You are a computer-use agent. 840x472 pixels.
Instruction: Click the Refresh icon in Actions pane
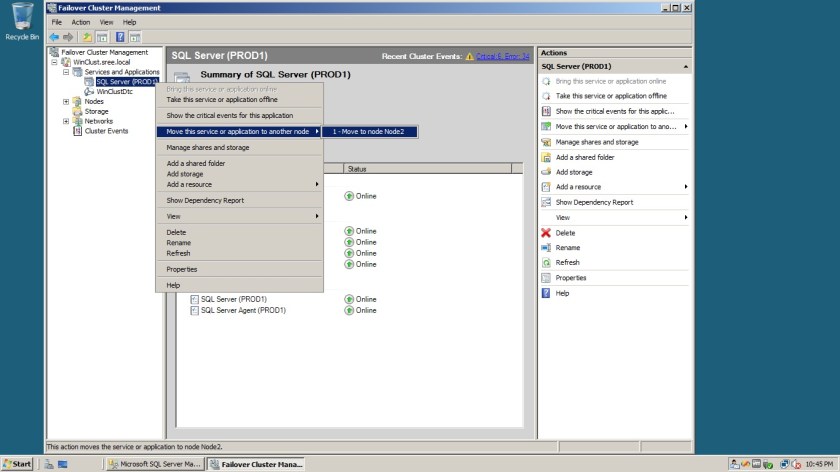546,263
